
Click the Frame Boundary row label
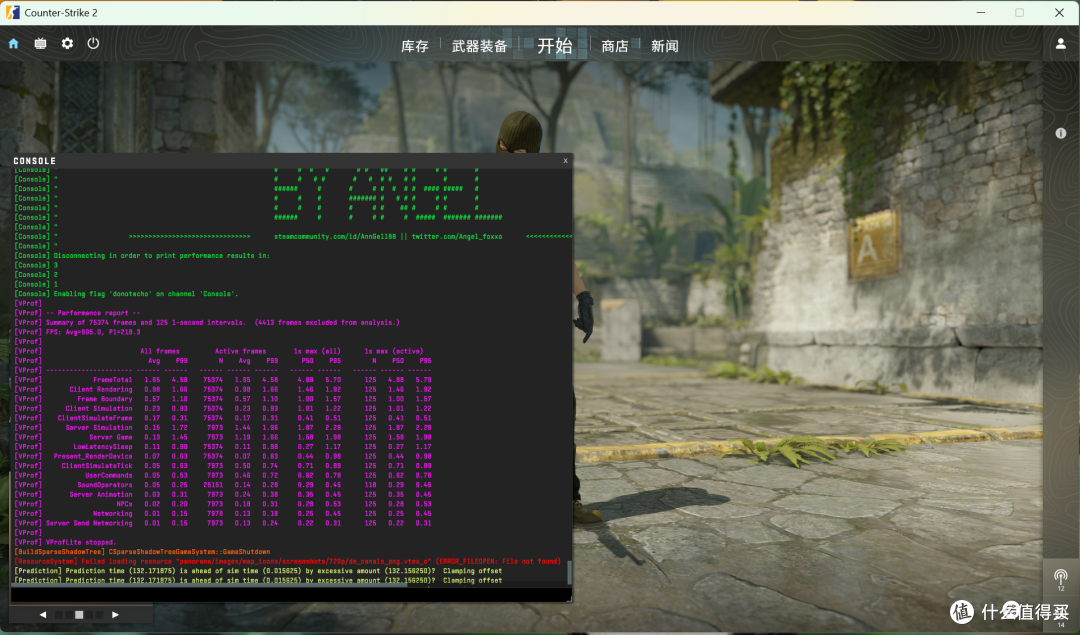(x=105, y=399)
